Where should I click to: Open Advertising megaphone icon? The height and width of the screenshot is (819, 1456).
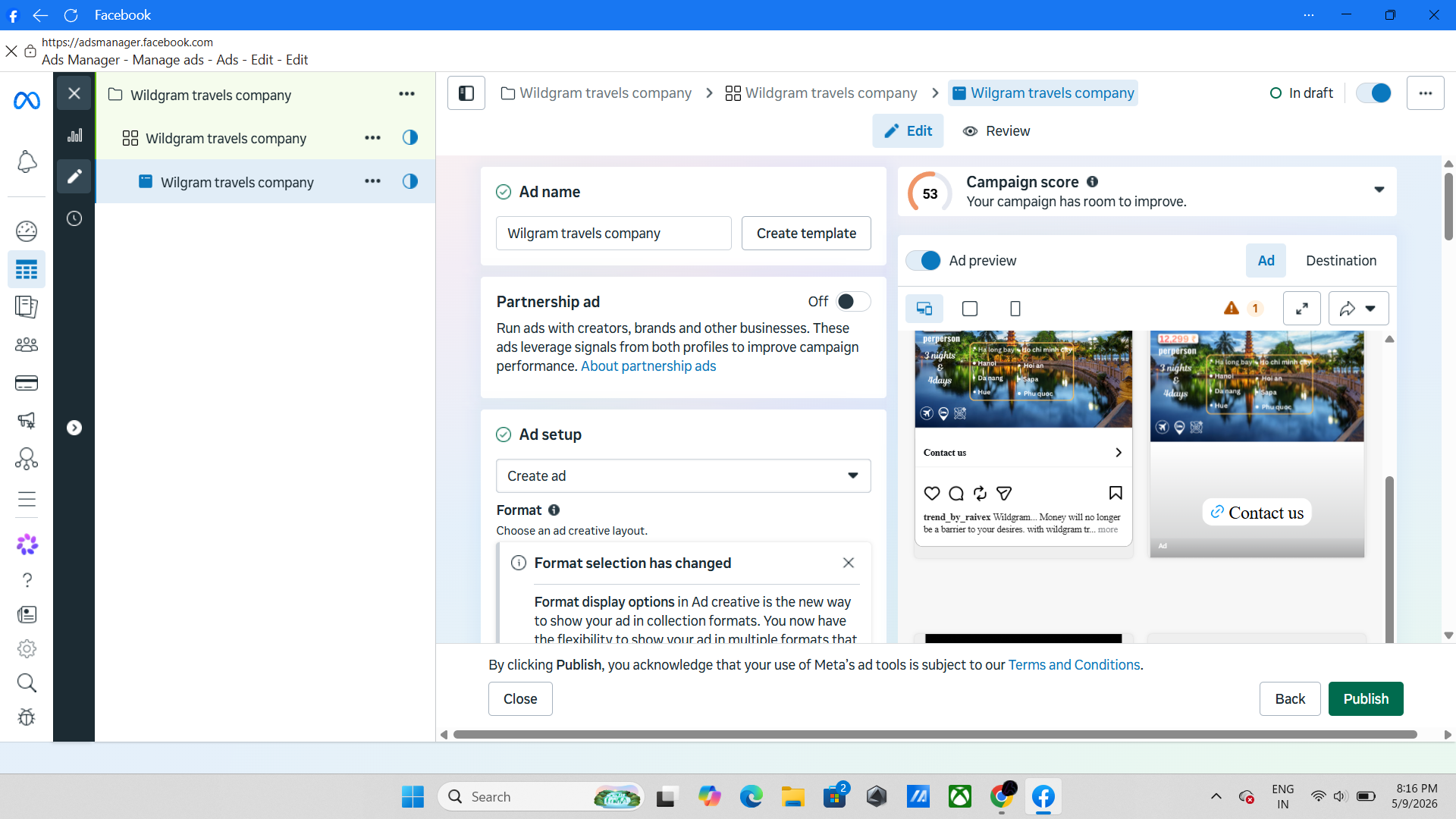click(27, 420)
